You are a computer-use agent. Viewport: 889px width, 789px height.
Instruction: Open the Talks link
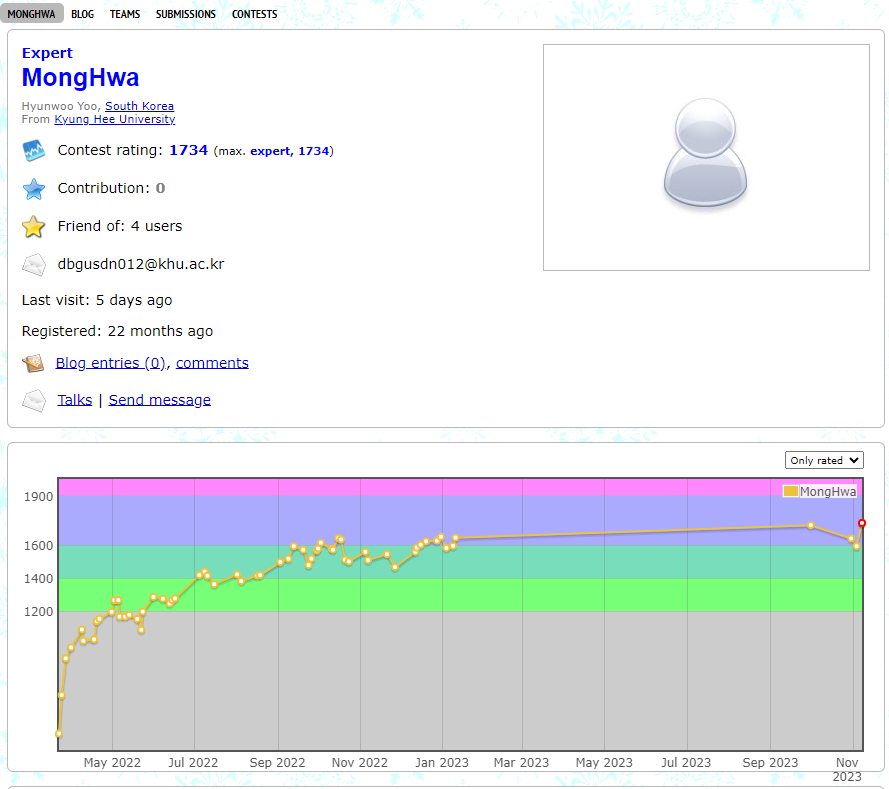tap(74, 400)
